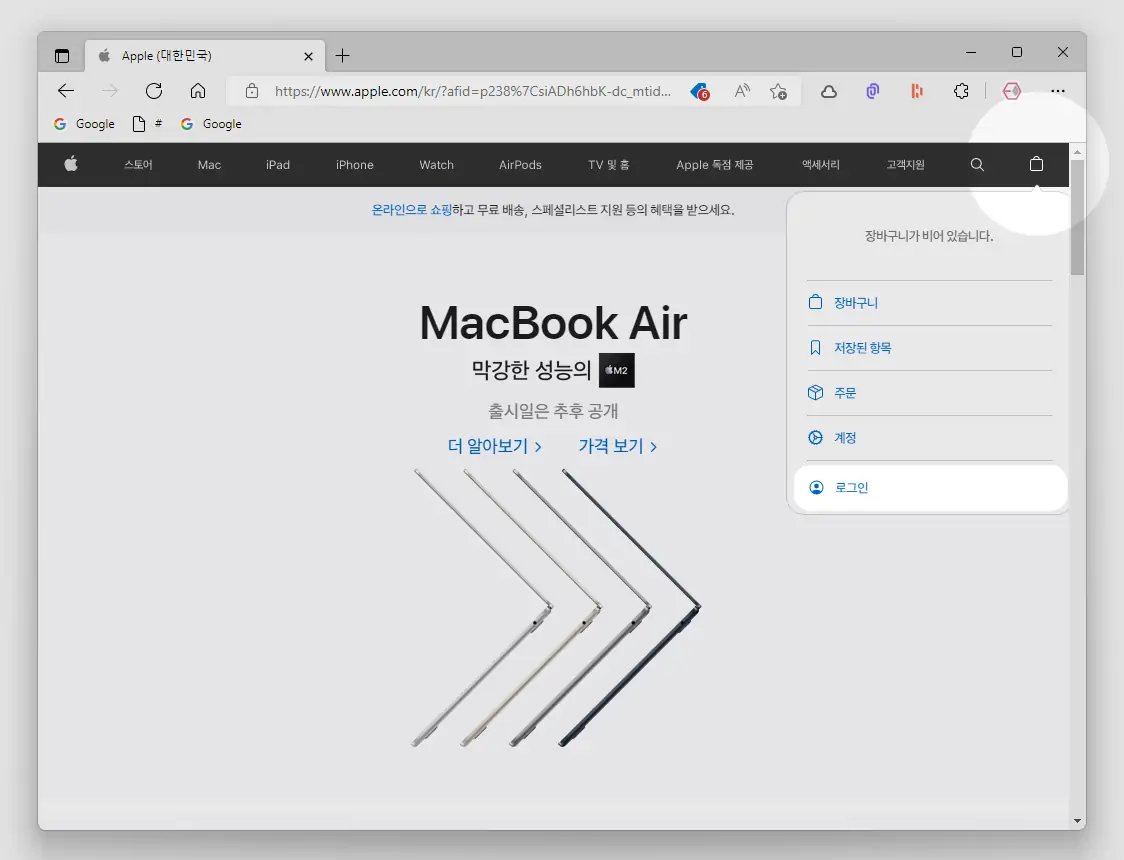
Task: Open the shopping bag icon
Action: 1036,165
